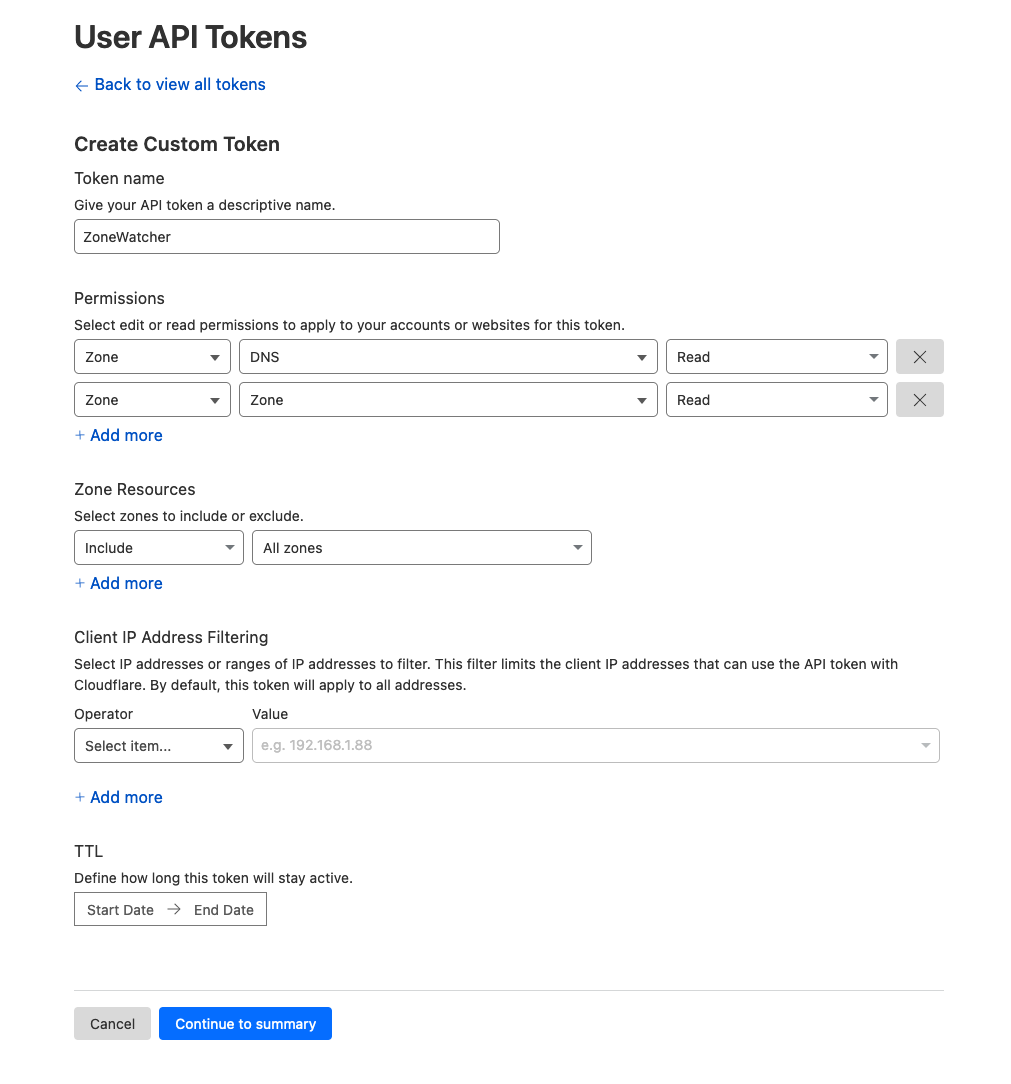Click the Start Date field under TTL

[x=120, y=909]
